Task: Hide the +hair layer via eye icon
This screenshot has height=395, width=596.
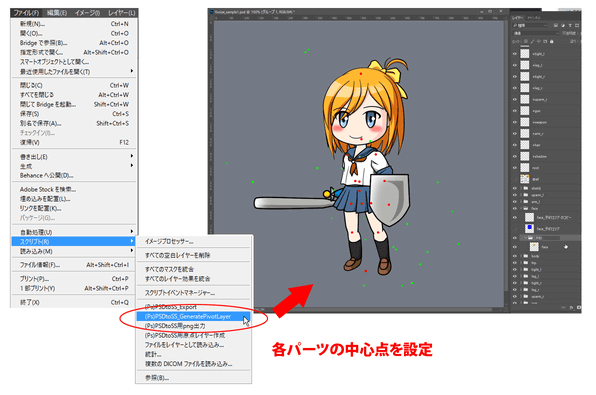Action: coord(515,145)
